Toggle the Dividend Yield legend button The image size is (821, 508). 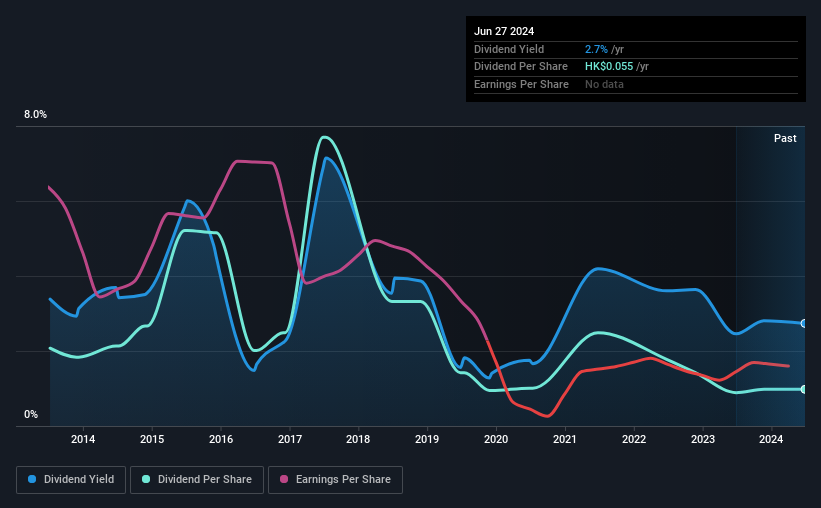tap(71, 480)
